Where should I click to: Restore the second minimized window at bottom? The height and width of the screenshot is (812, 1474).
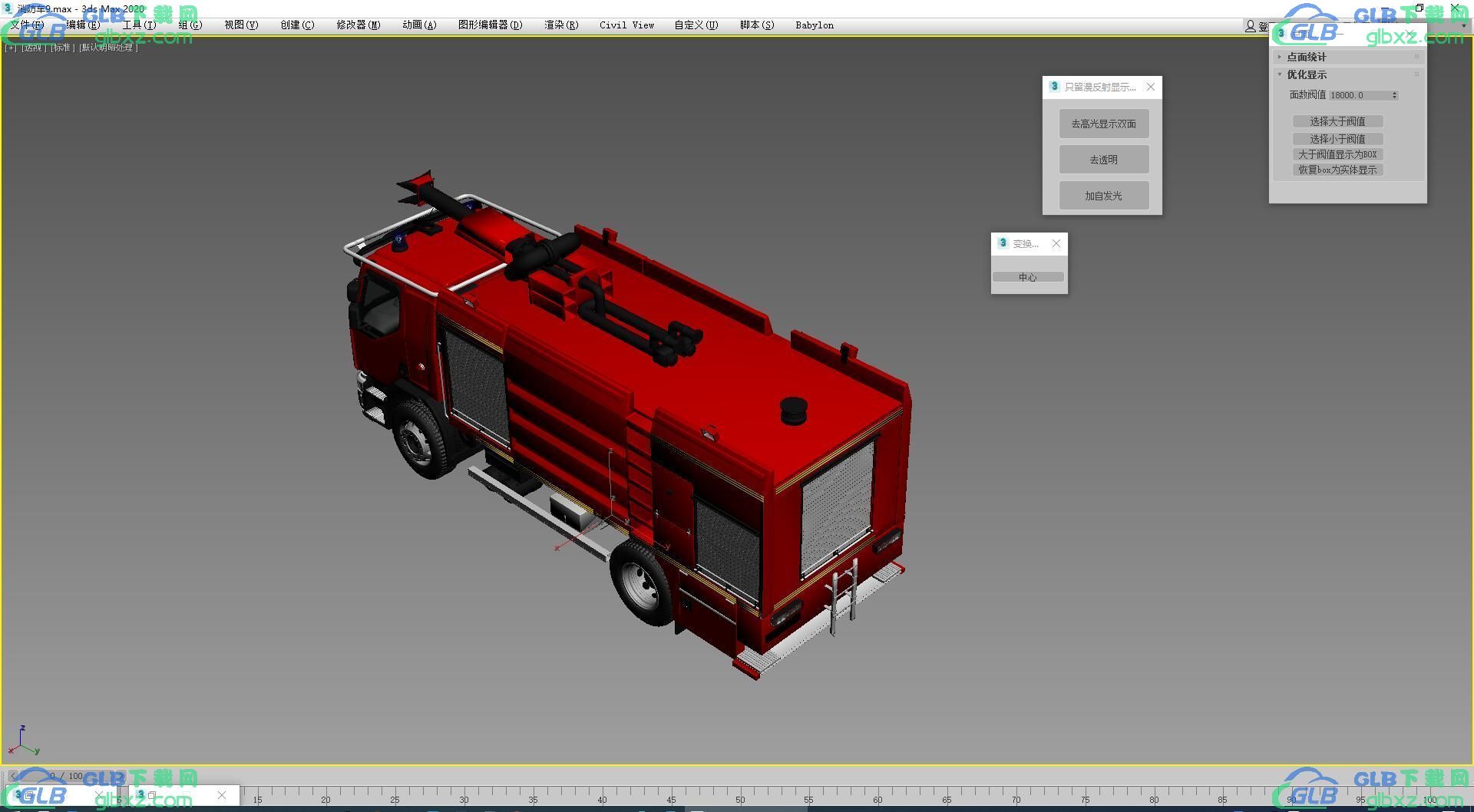(x=151, y=795)
